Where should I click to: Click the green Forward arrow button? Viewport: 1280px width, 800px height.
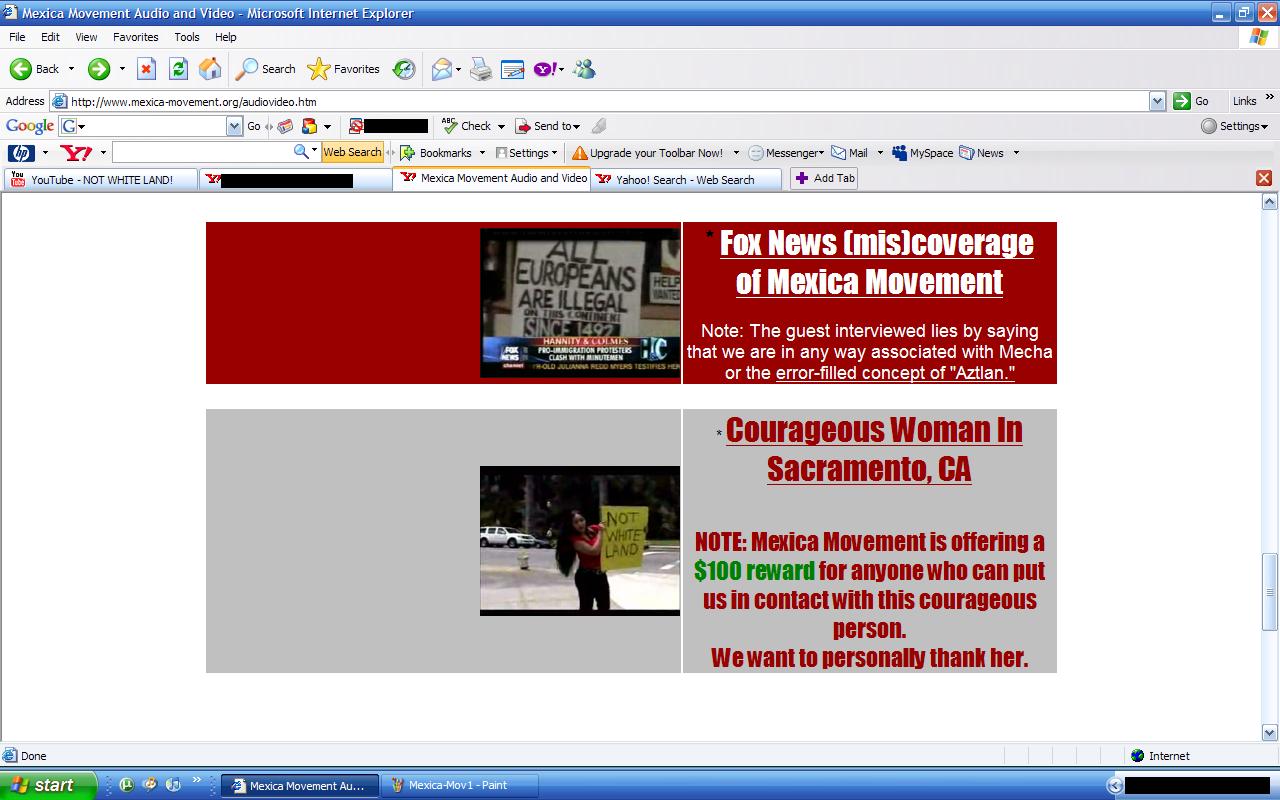click(x=99, y=69)
